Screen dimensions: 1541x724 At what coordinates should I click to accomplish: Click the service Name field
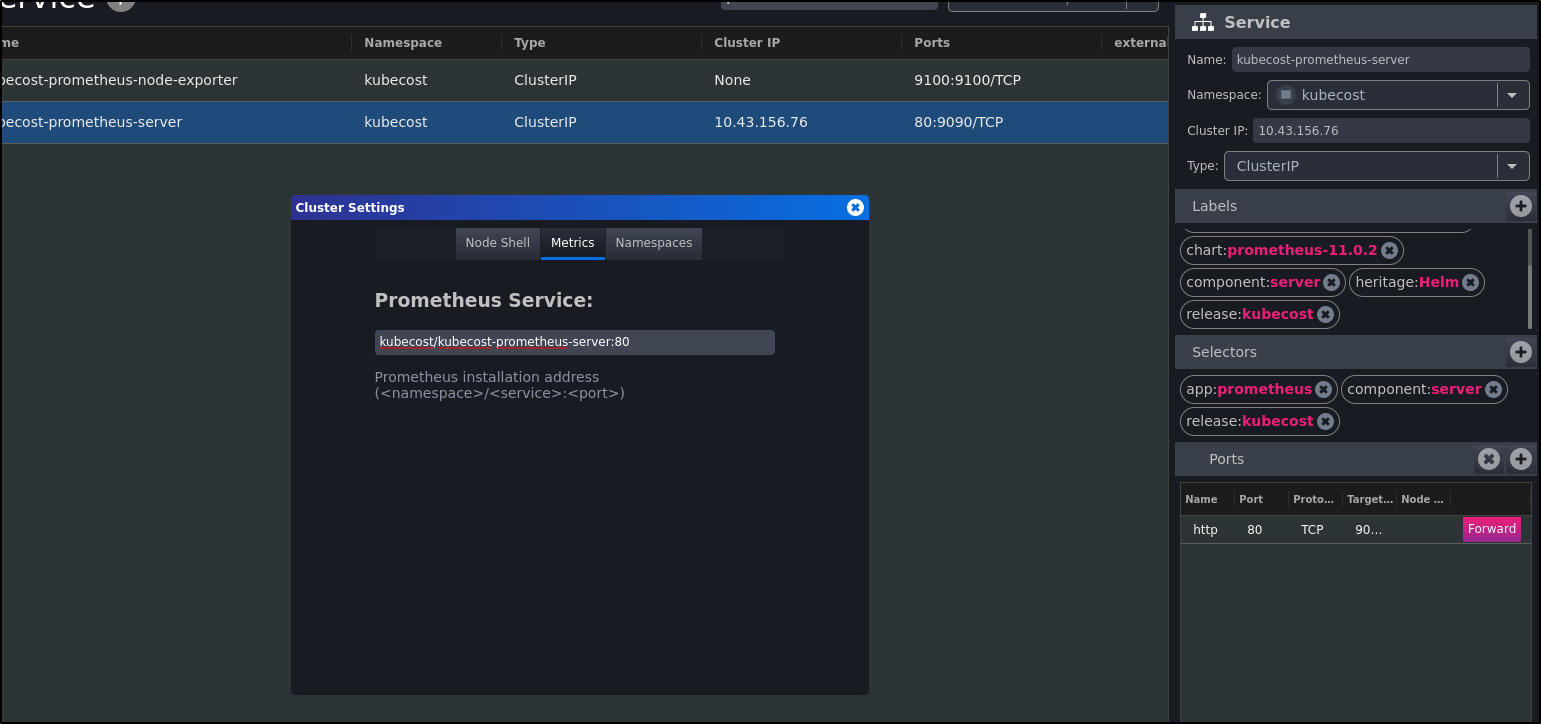click(x=1381, y=59)
